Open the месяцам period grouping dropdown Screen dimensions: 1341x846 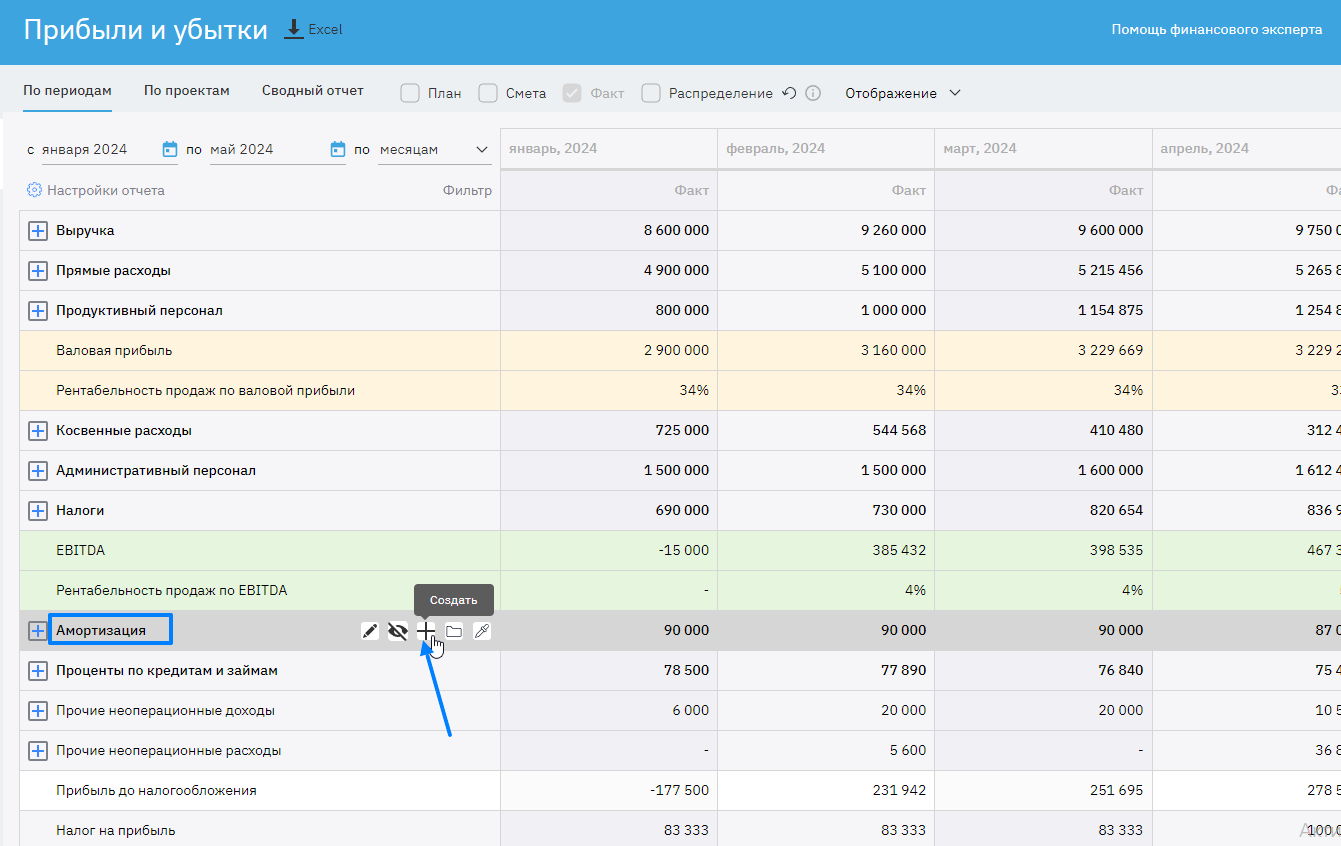pyautogui.click(x=435, y=149)
